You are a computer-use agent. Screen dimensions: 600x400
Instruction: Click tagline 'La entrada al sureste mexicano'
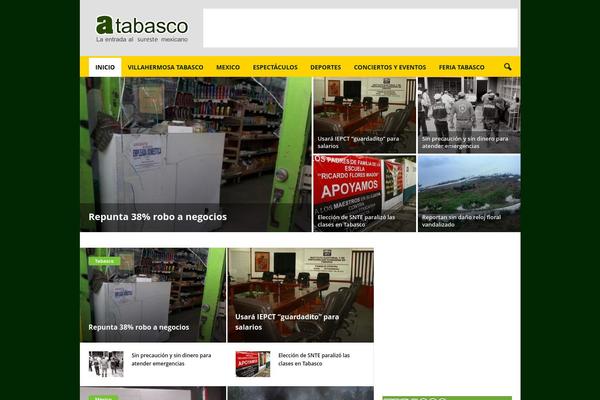tap(142, 39)
